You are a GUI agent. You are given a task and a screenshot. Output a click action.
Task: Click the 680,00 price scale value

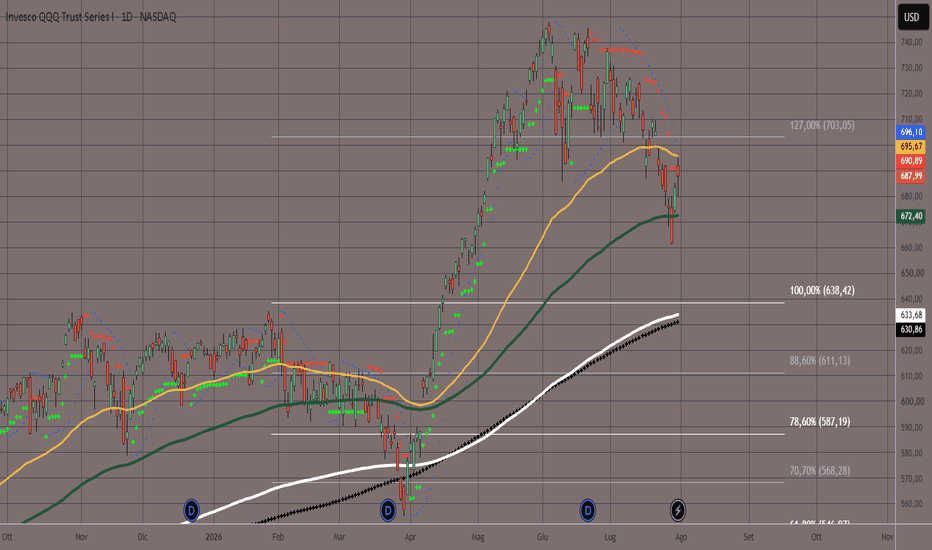pyautogui.click(x=911, y=196)
